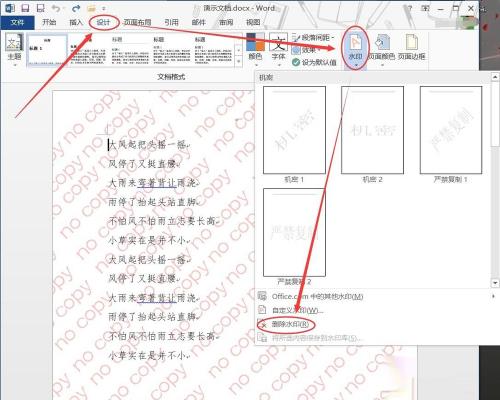Open the 文件 (File) tab
Image resolution: width=500 pixels, height=400 pixels.
(17, 22)
